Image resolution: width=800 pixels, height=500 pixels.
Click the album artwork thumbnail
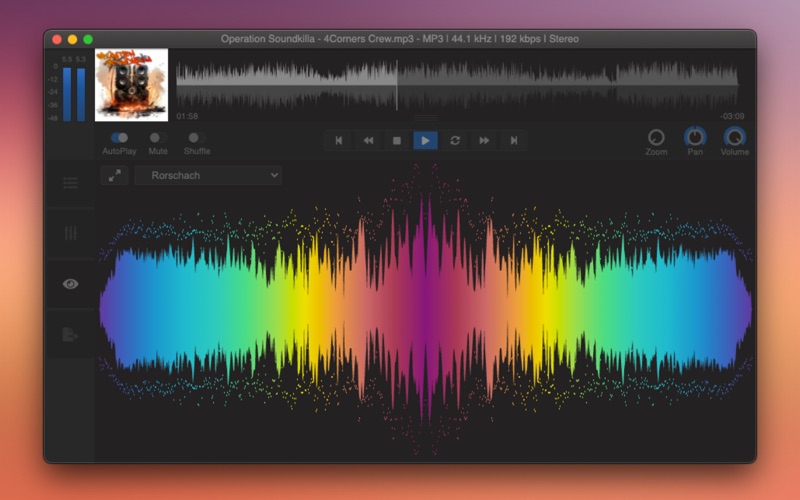point(132,85)
